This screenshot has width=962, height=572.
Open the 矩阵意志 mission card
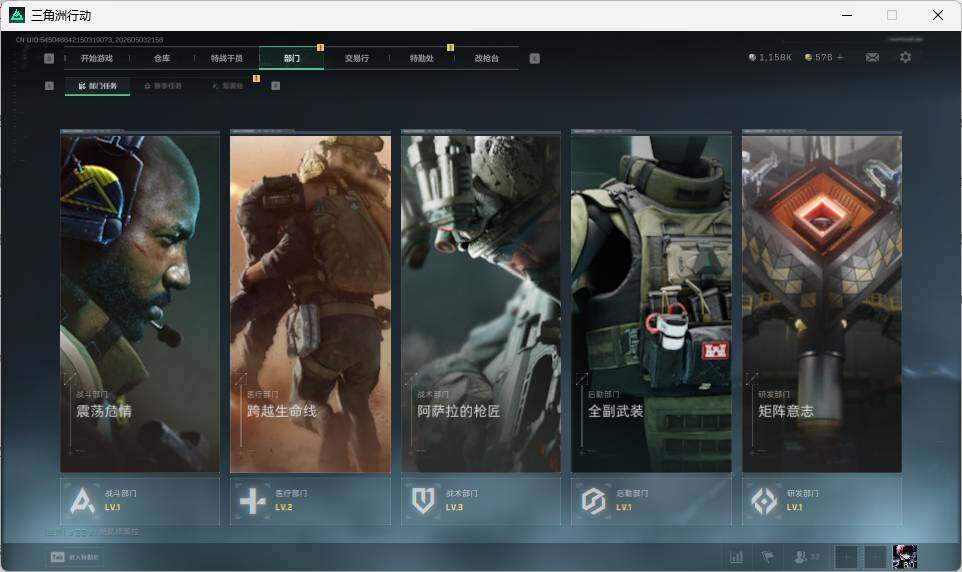tap(822, 304)
